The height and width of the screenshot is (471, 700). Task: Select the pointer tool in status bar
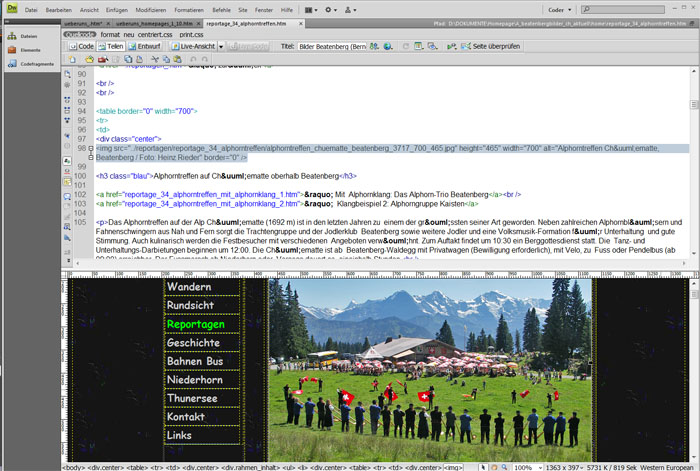click(x=483, y=467)
